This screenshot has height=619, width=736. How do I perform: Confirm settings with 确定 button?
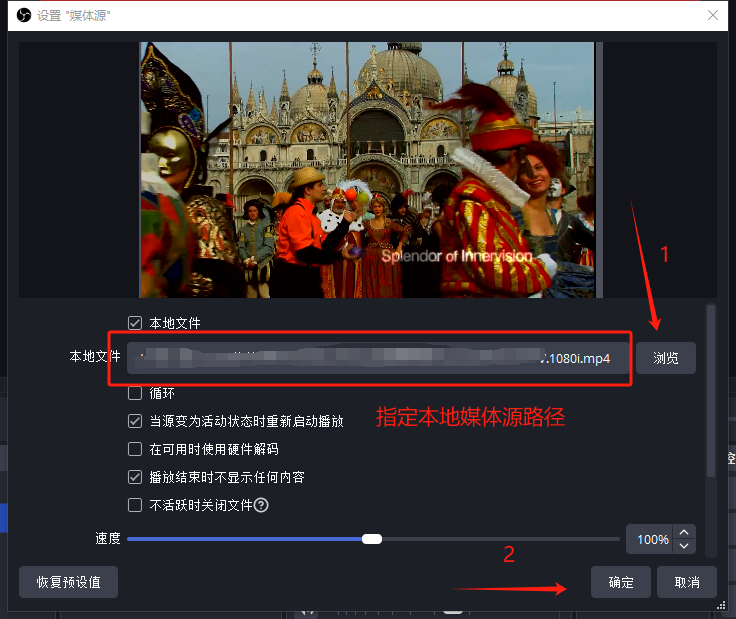[x=620, y=582]
